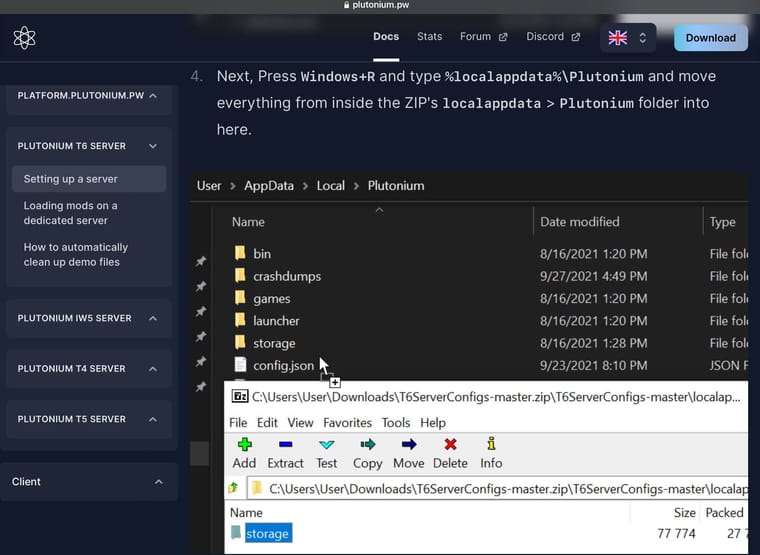Select the crashdumps folder name
This screenshot has height=555, width=760.
pyautogui.click(x=287, y=276)
